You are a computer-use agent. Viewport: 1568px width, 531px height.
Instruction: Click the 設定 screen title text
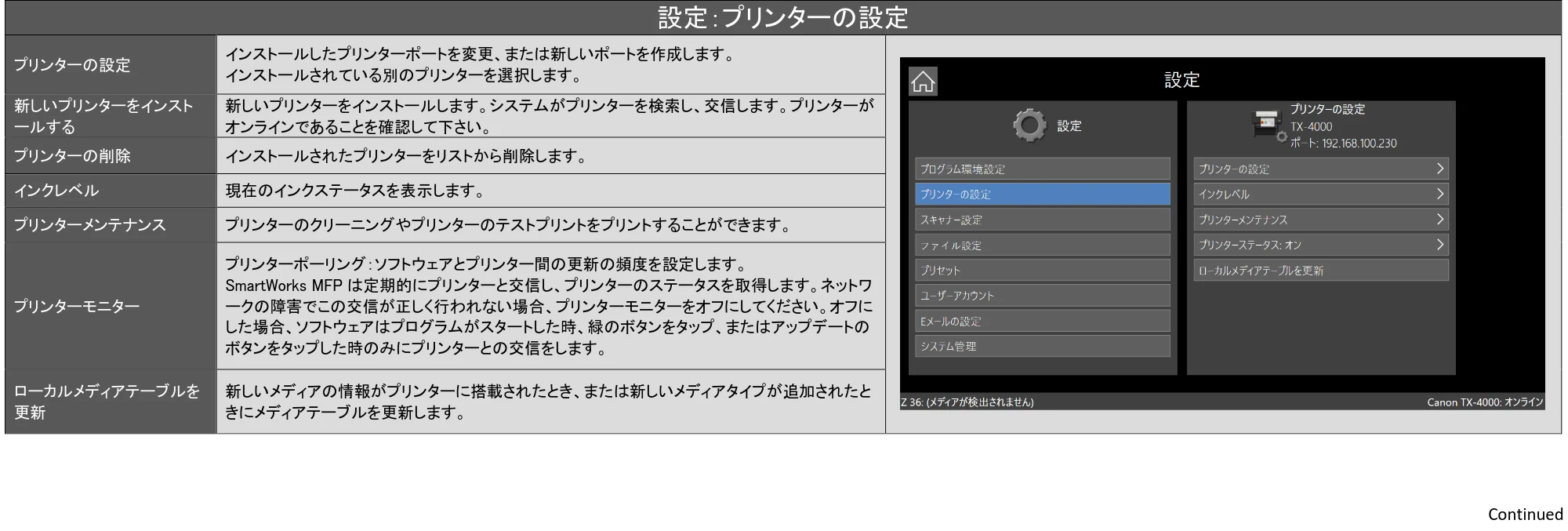1181,80
